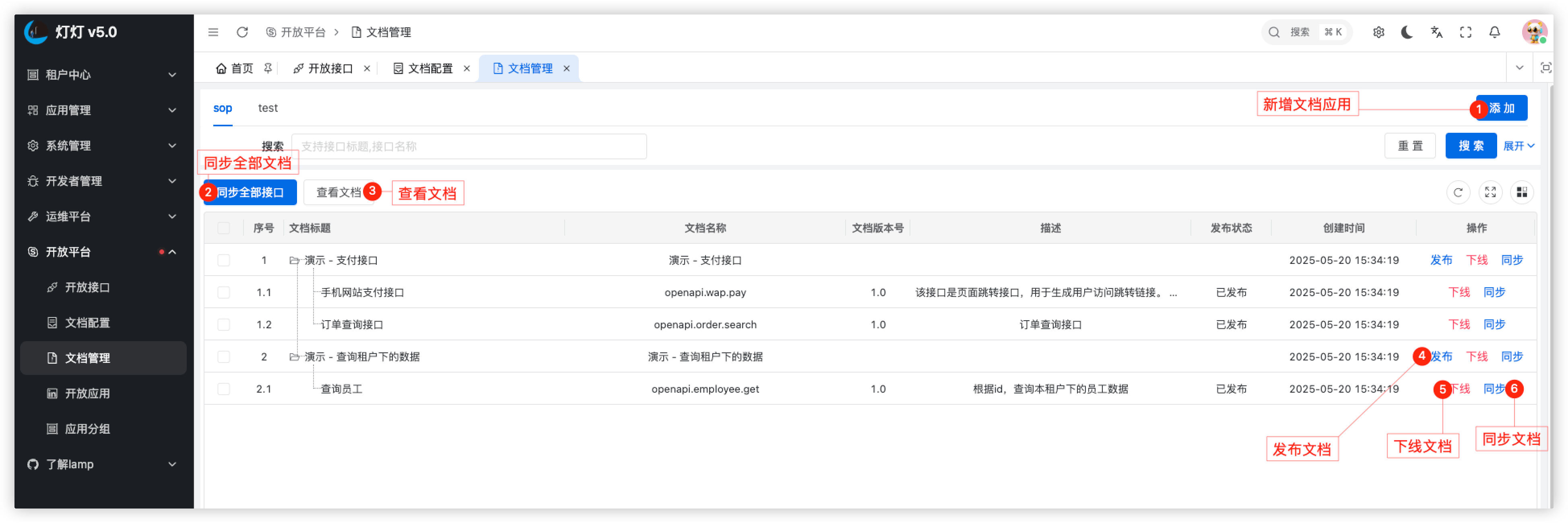Click the page refresh icon in header
This screenshot has height=523, width=1568.
(242, 32)
